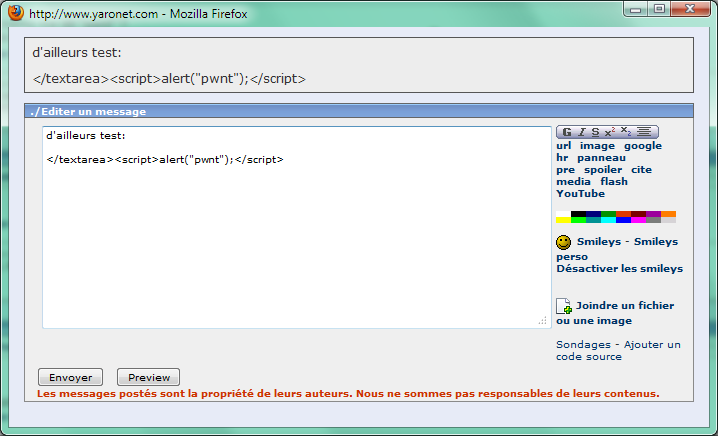Click the Firefox logo in title bar
Image resolution: width=718 pixels, height=436 pixels.
click(x=15, y=15)
